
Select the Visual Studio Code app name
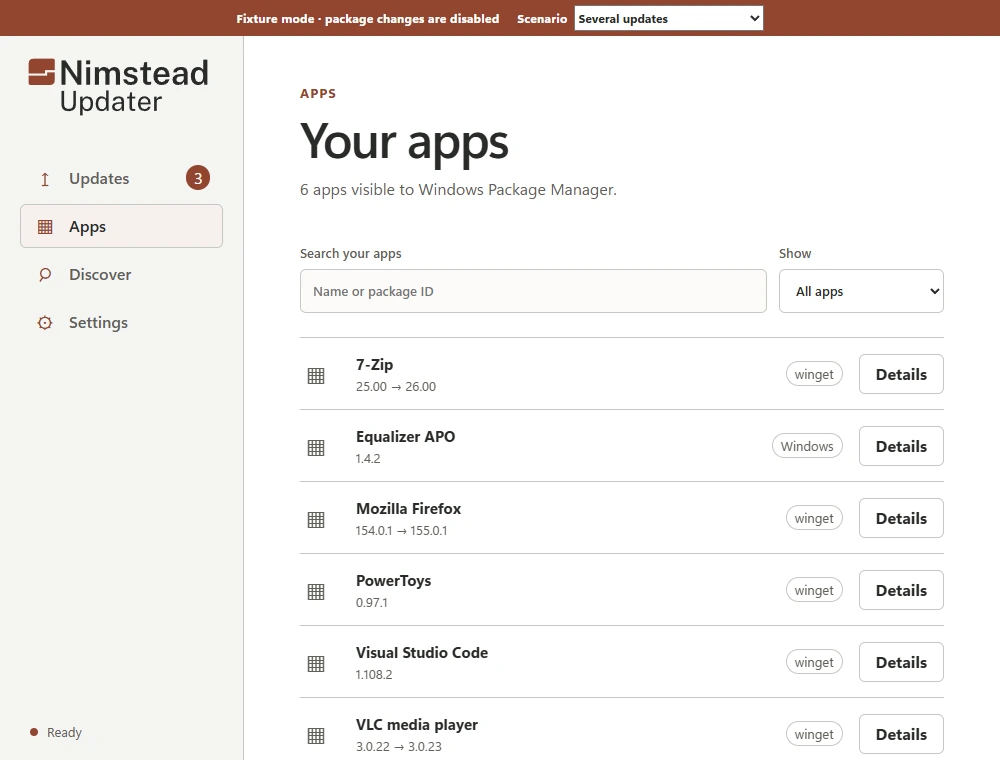422,653
